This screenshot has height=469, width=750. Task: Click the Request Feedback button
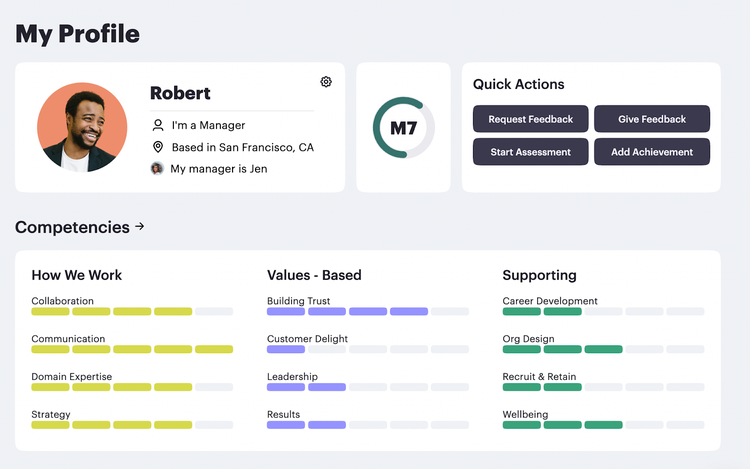[x=530, y=119]
